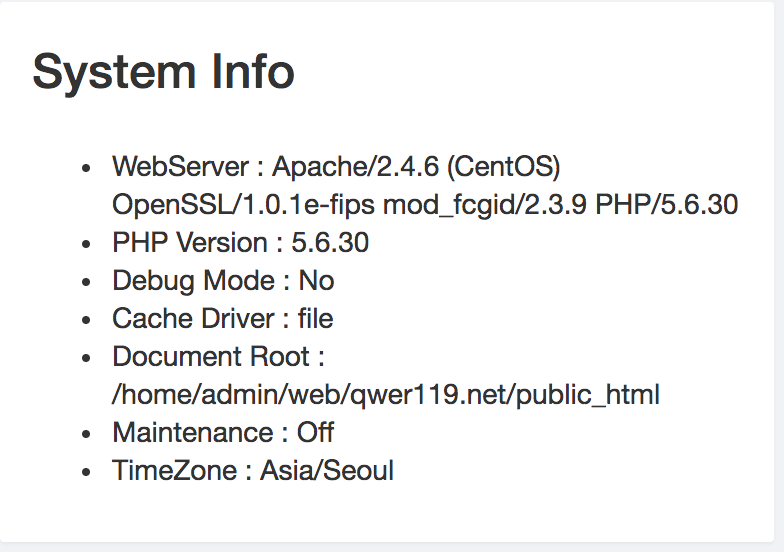Click the Maintenance label

click(x=193, y=433)
